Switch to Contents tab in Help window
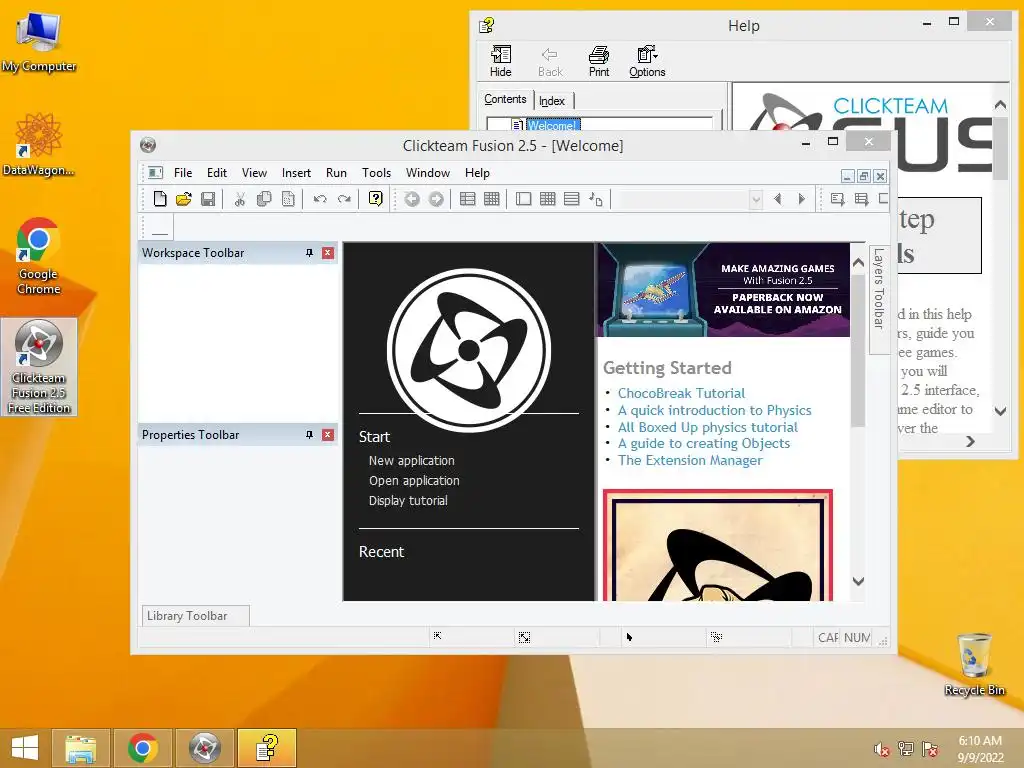Screen dimensions: 1024x768 coord(505,99)
